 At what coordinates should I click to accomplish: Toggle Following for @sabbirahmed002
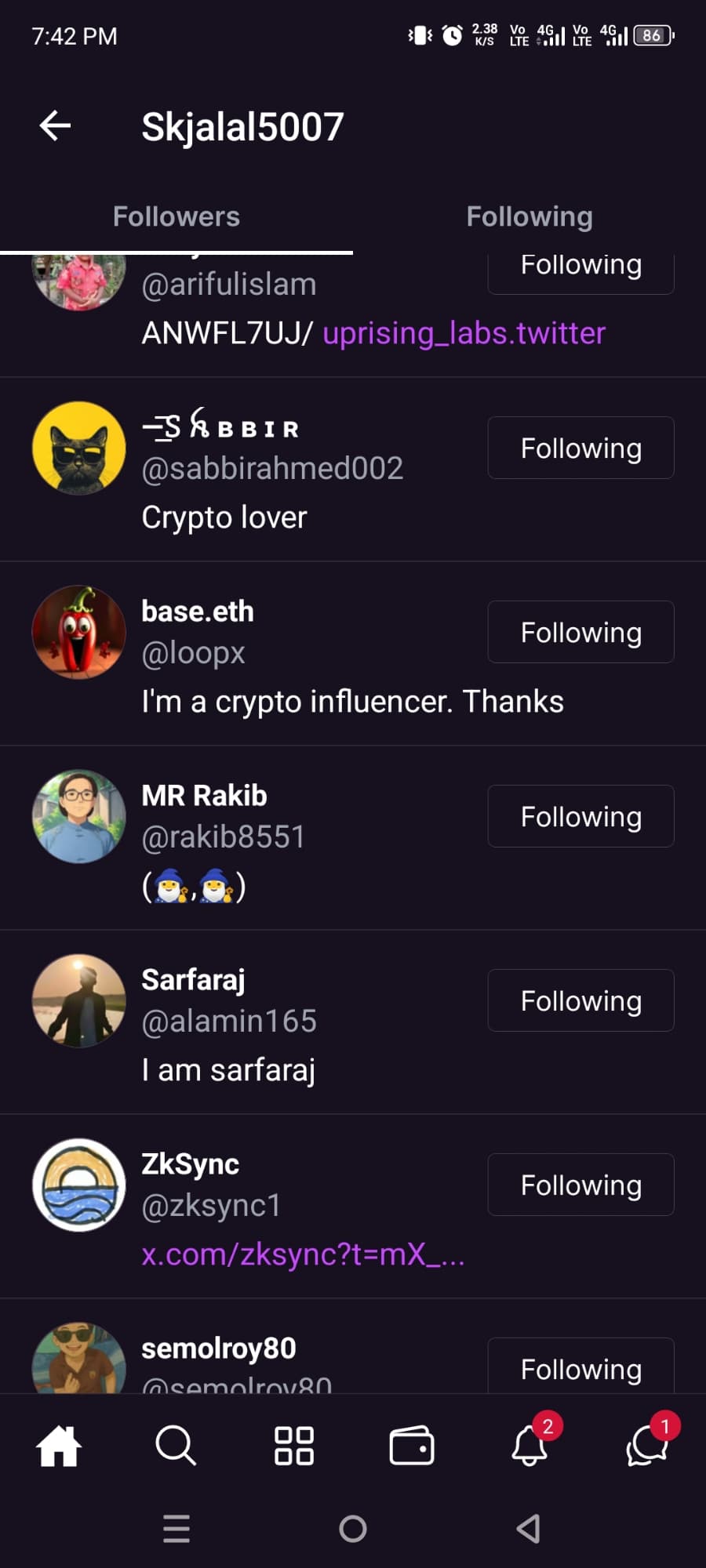coord(580,448)
